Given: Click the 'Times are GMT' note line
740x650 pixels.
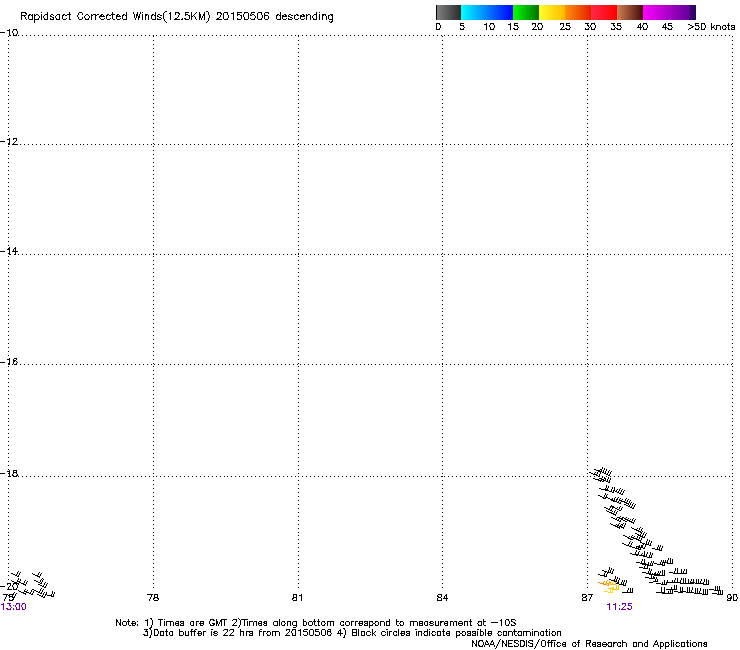Looking at the screenshot, I should (x=316, y=623).
